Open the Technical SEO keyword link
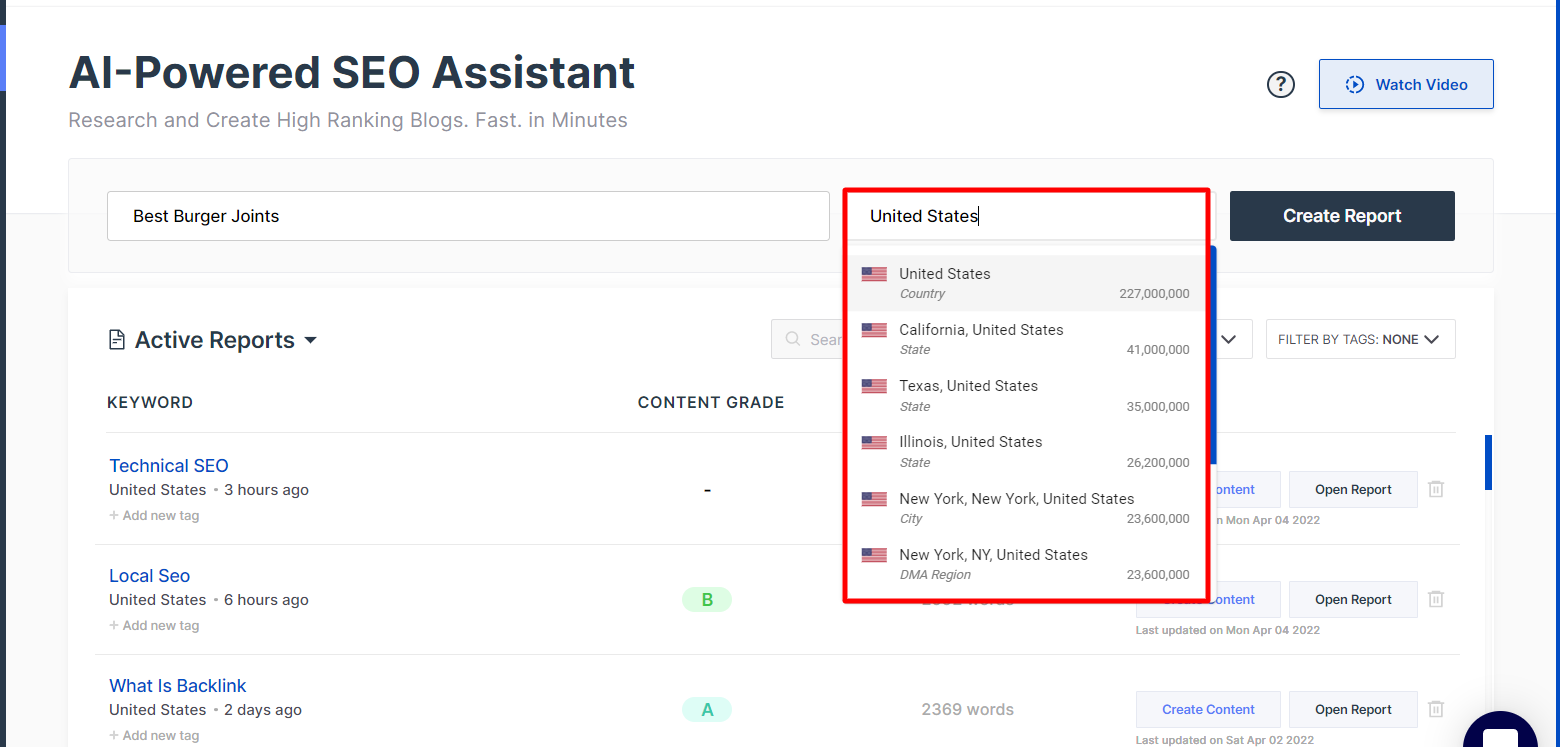 click(169, 466)
